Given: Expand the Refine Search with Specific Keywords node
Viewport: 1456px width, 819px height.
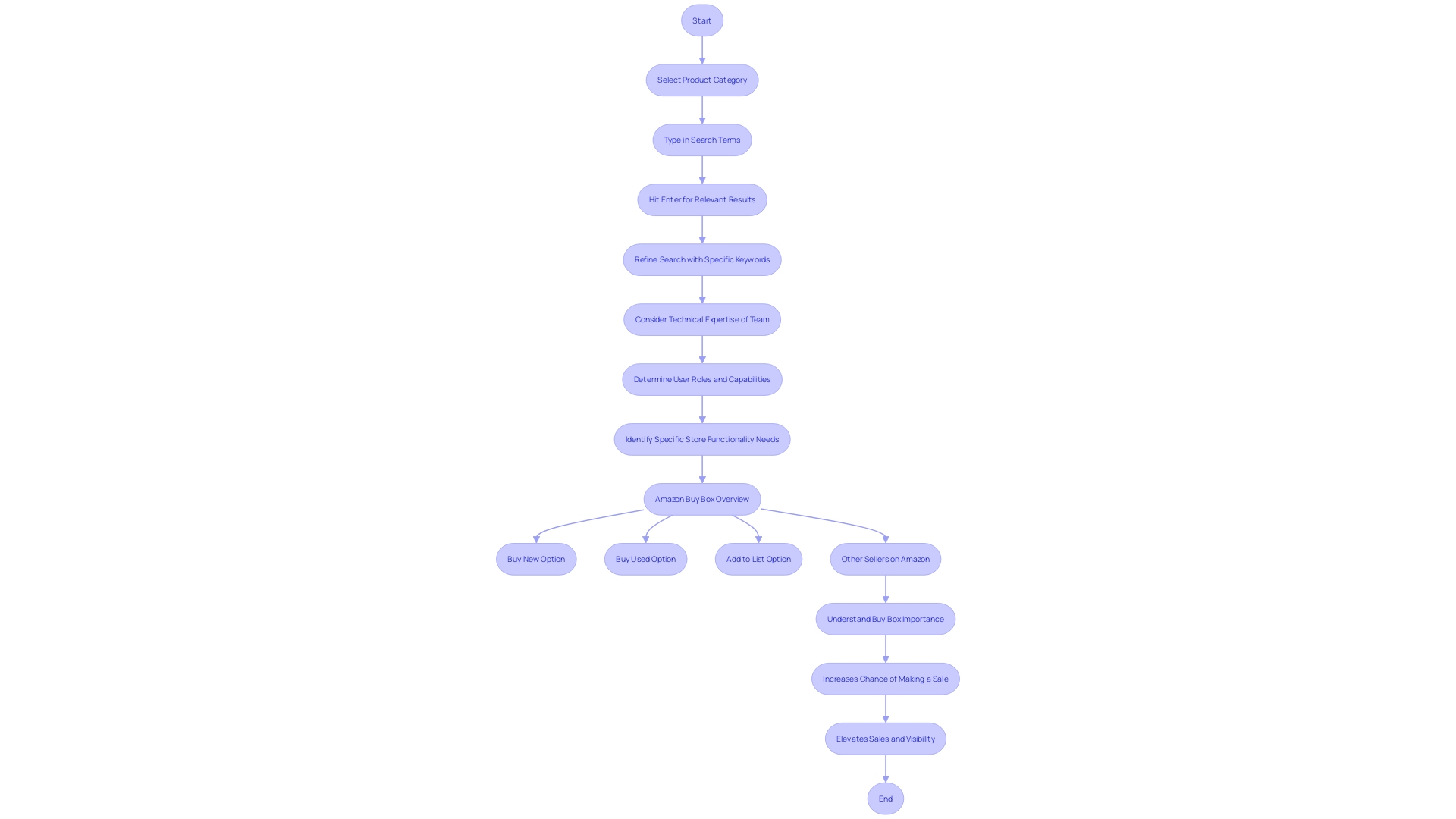Looking at the screenshot, I should 702,258.
